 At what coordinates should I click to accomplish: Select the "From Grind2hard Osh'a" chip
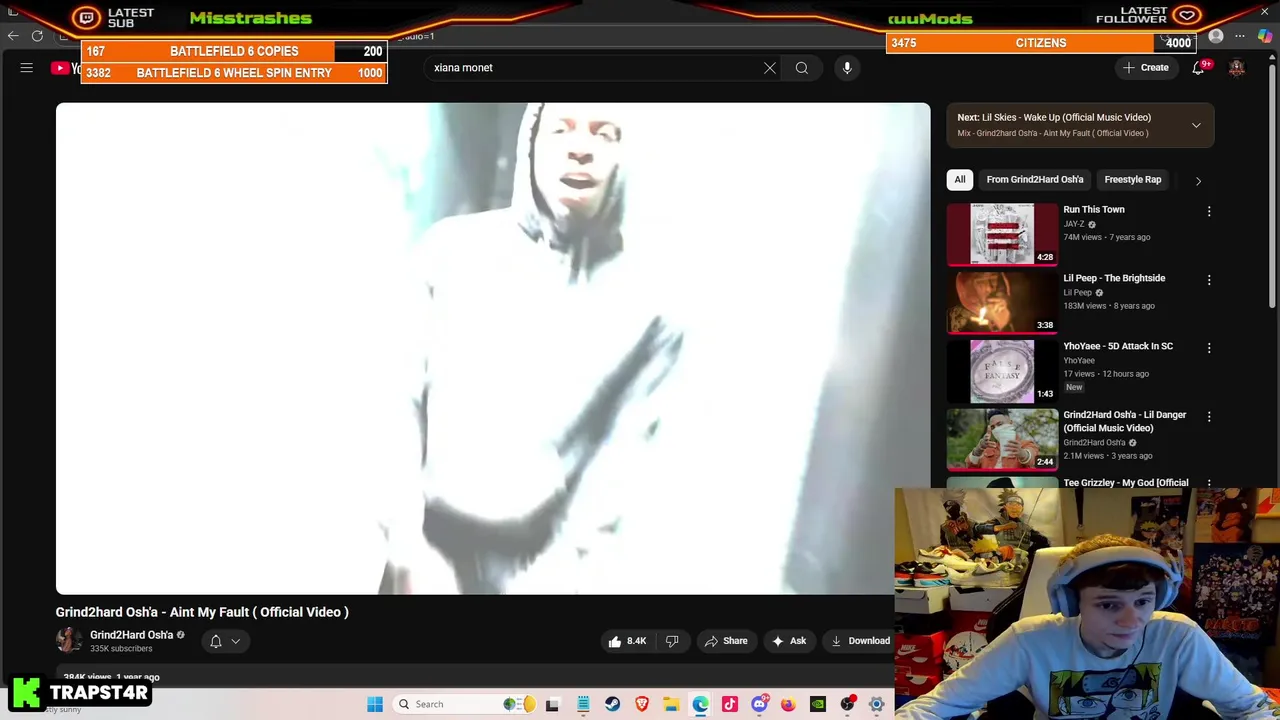1035,180
